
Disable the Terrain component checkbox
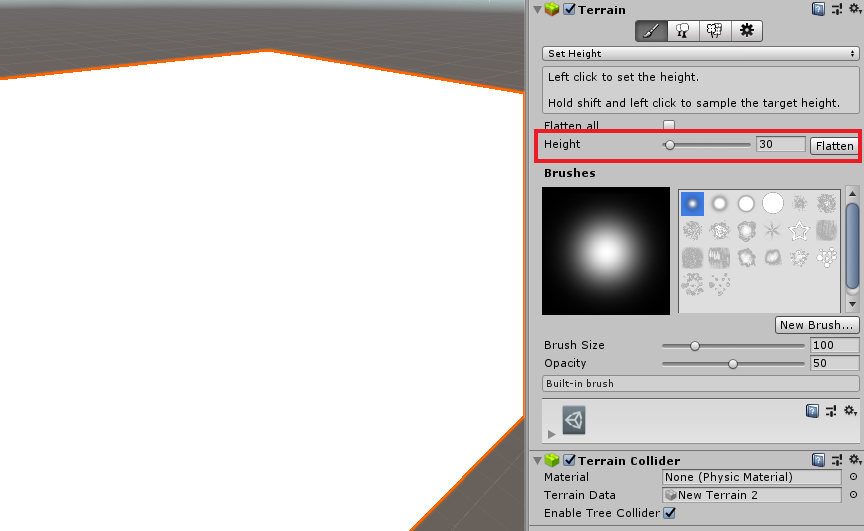point(569,9)
